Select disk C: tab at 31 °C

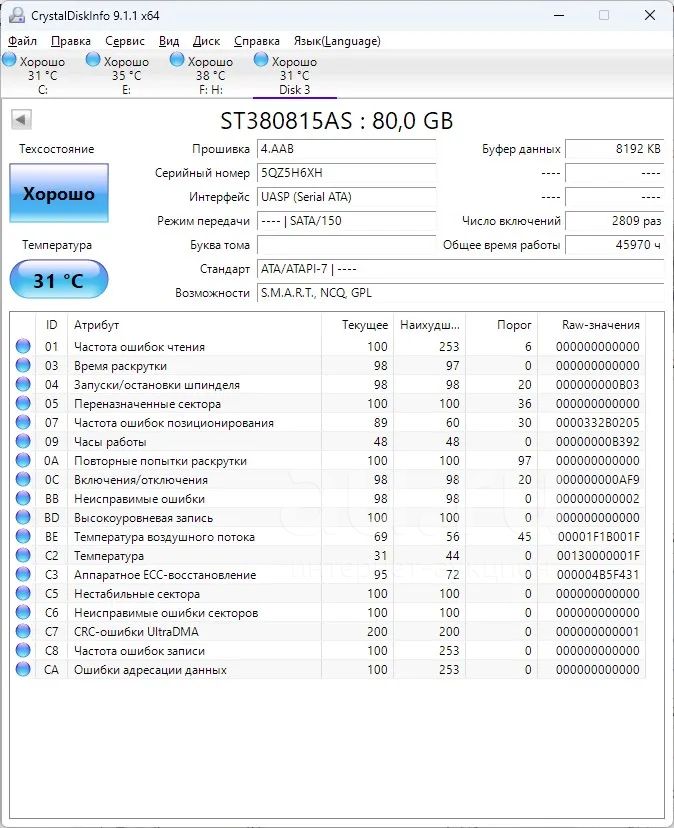[42, 74]
